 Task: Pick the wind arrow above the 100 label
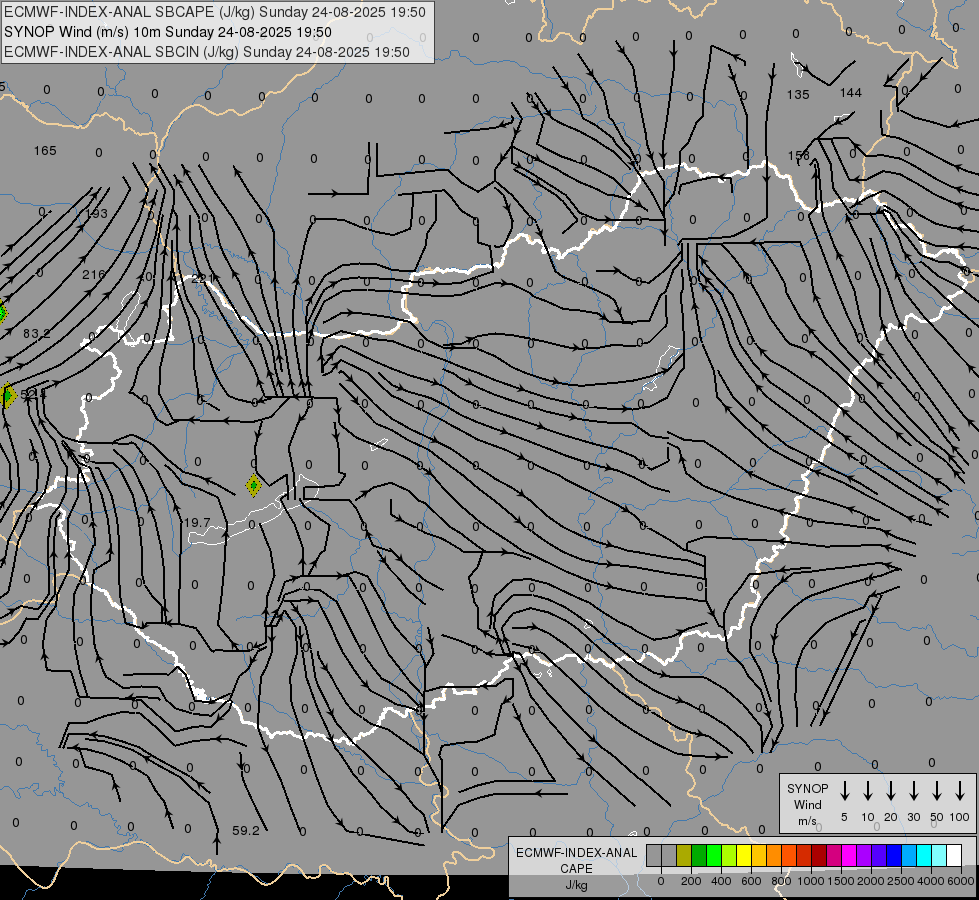[960, 791]
